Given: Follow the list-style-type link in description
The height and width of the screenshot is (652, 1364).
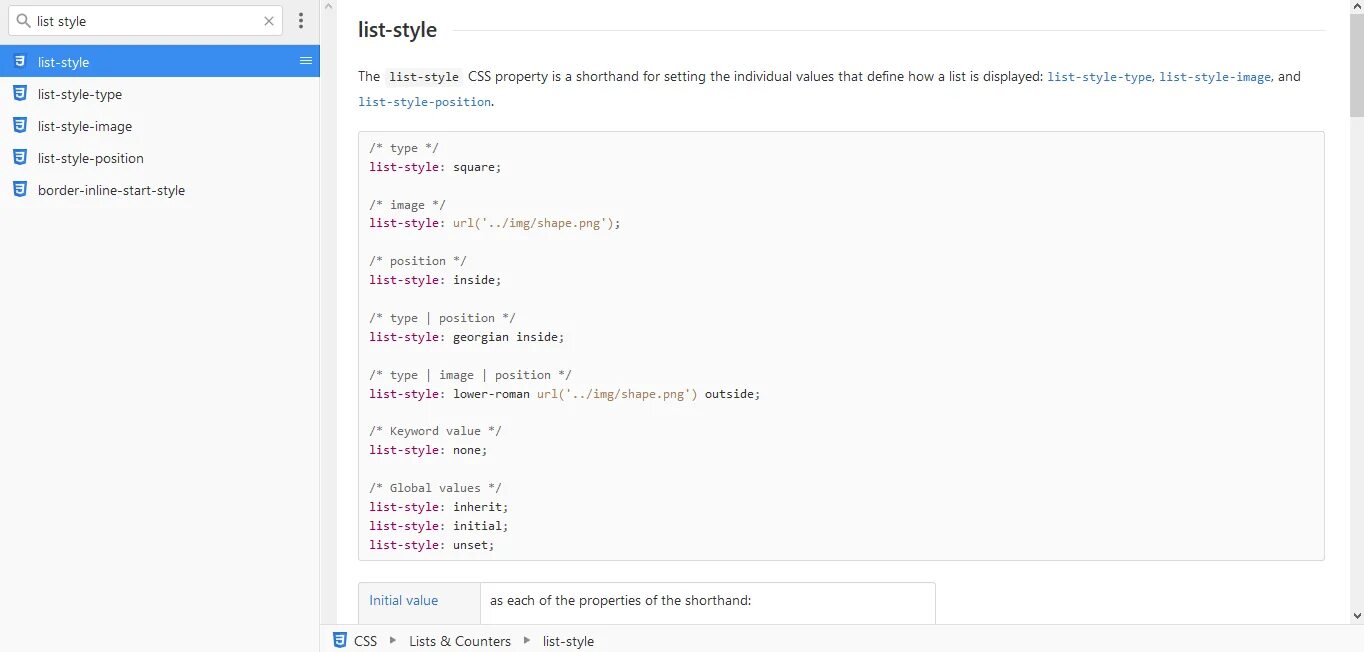Looking at the screenshot, I should 1099,77.
